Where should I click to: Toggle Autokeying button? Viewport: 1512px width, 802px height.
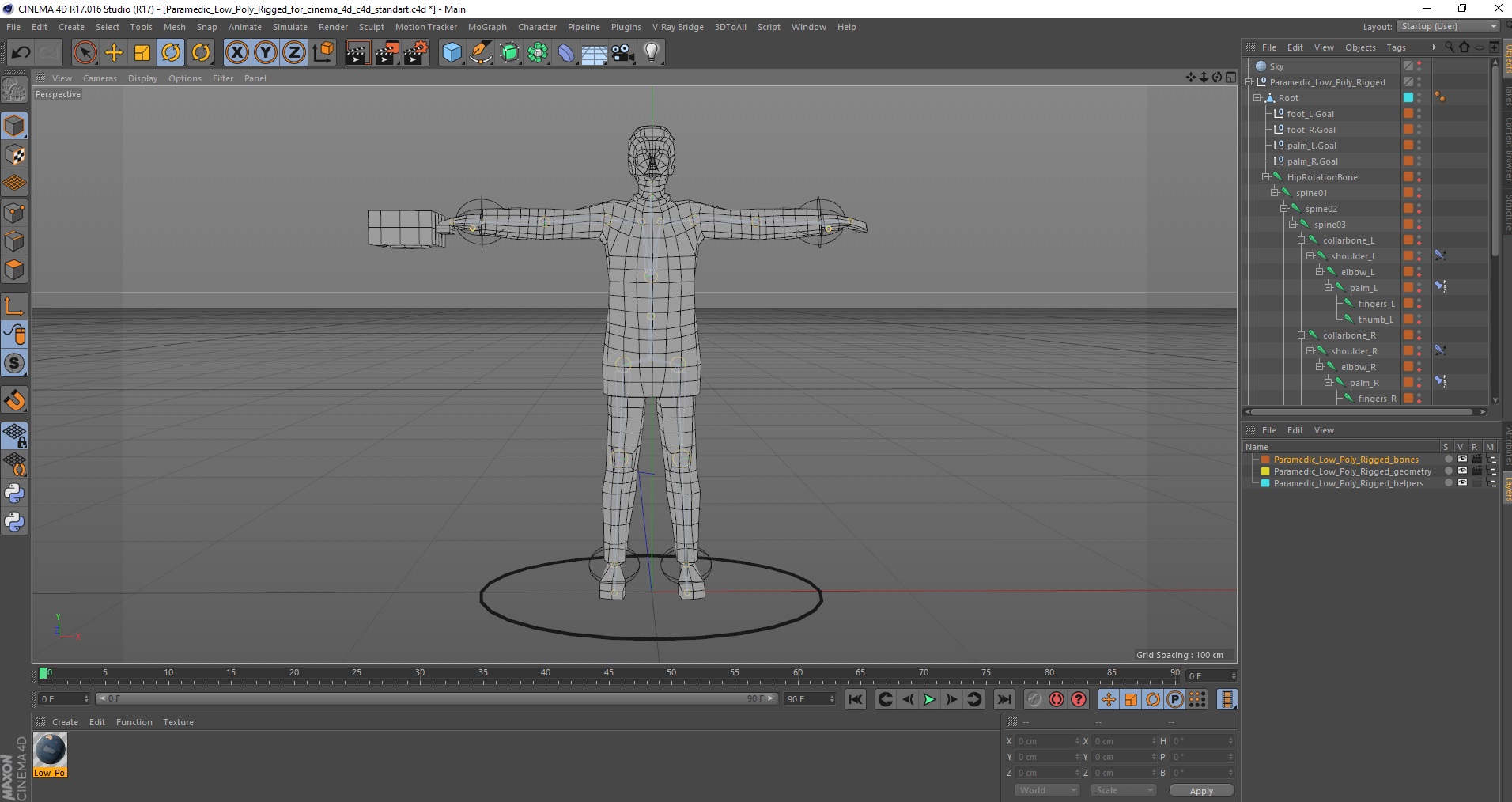1057,699
